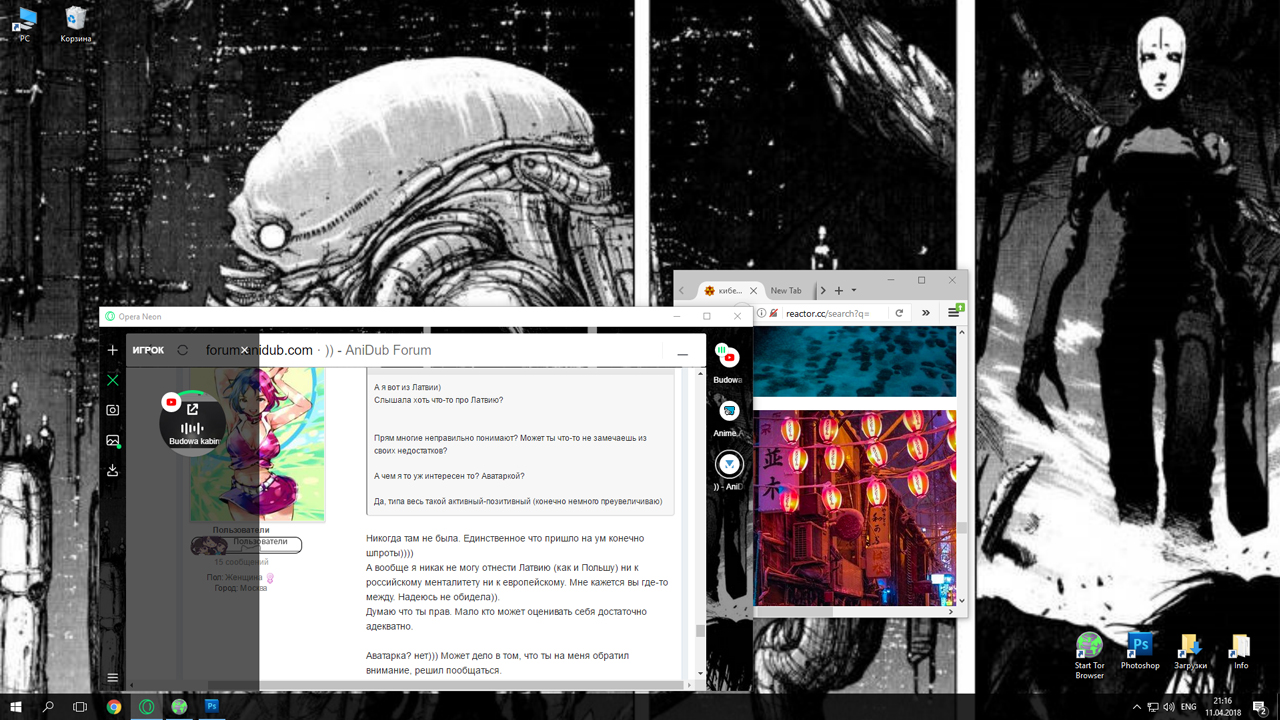This screenshot has width=1280, height=720.
Task: Open Task View from the taskbar
Action: 80,706
